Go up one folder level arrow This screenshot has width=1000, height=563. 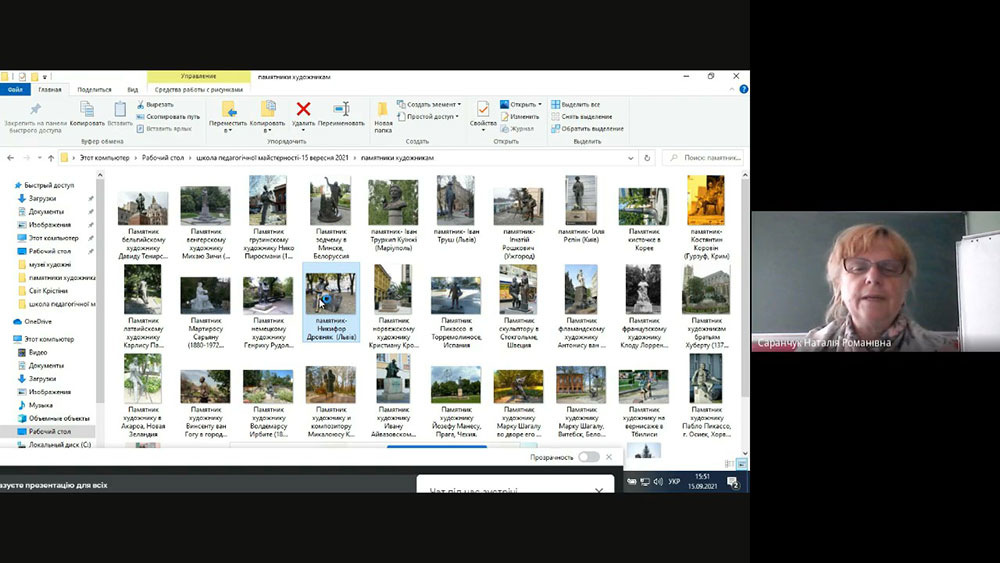[51, 157]
